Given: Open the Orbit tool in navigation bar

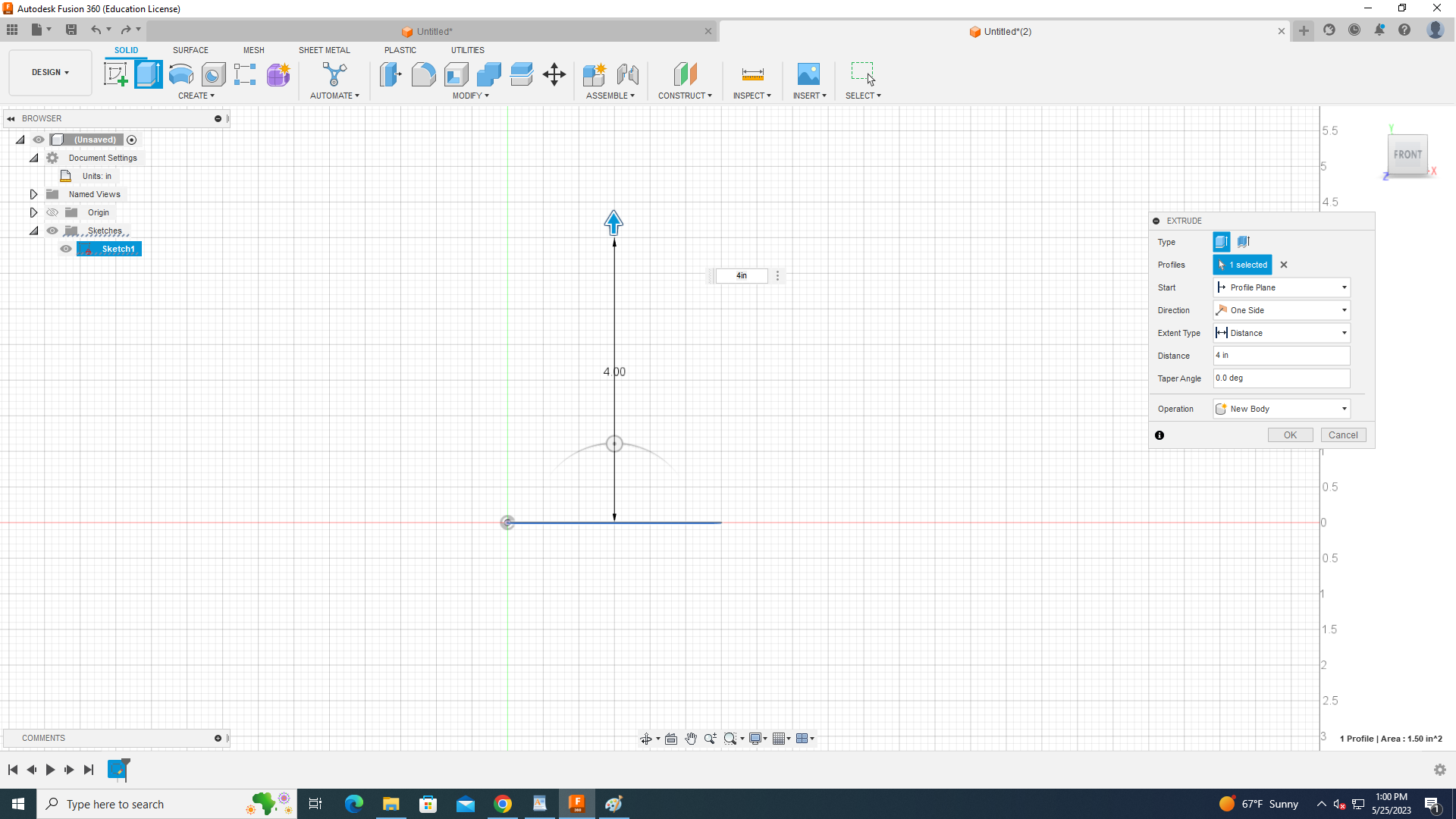Looking at the screenshot, I should tap(645, 739).
